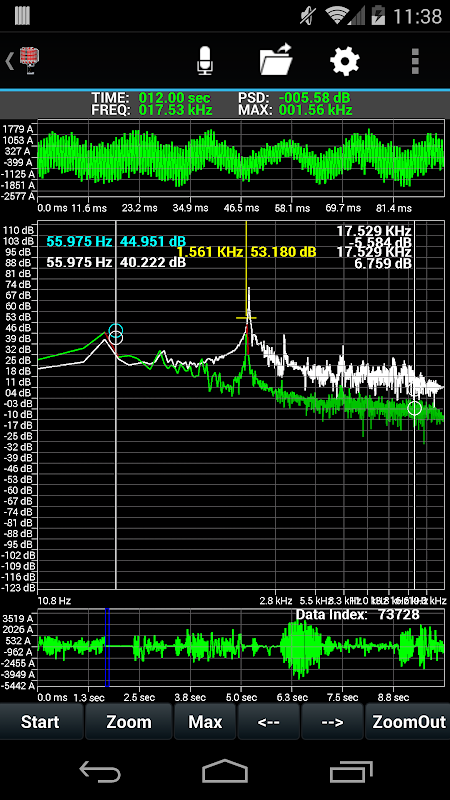Open the three-dot overflow menu
Viewport: 450px width, 800px height.
click(x=415, y=61)
